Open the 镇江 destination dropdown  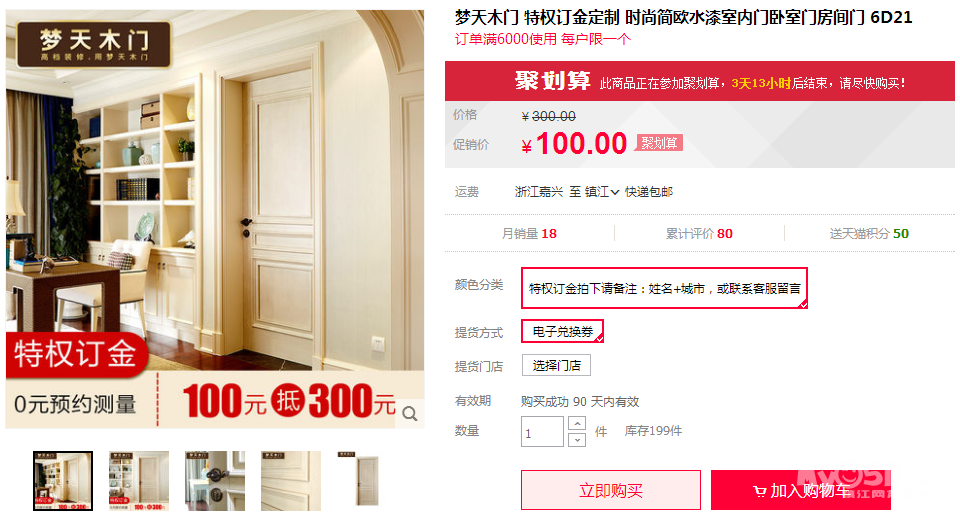coord(602,192)
